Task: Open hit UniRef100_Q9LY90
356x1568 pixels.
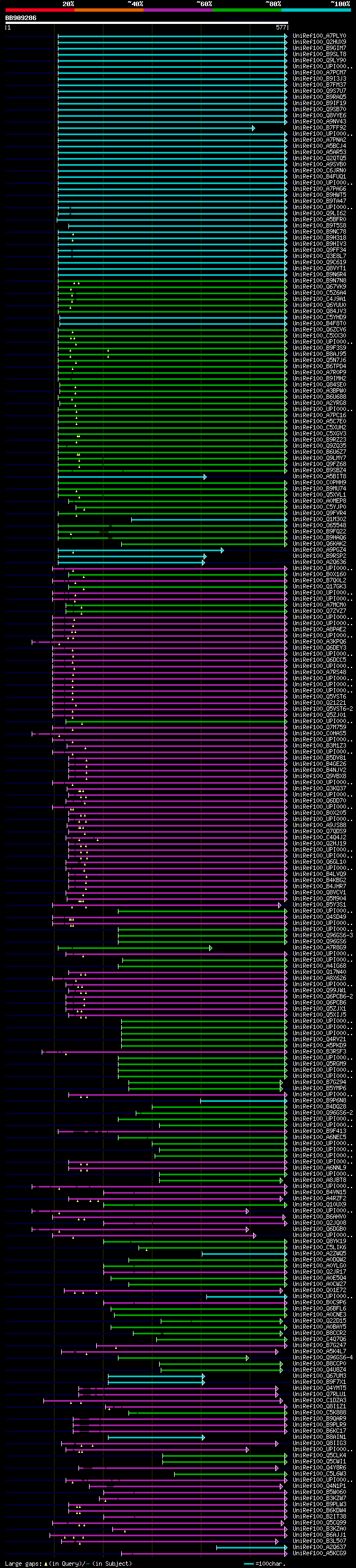Action: tap(319, 61)
